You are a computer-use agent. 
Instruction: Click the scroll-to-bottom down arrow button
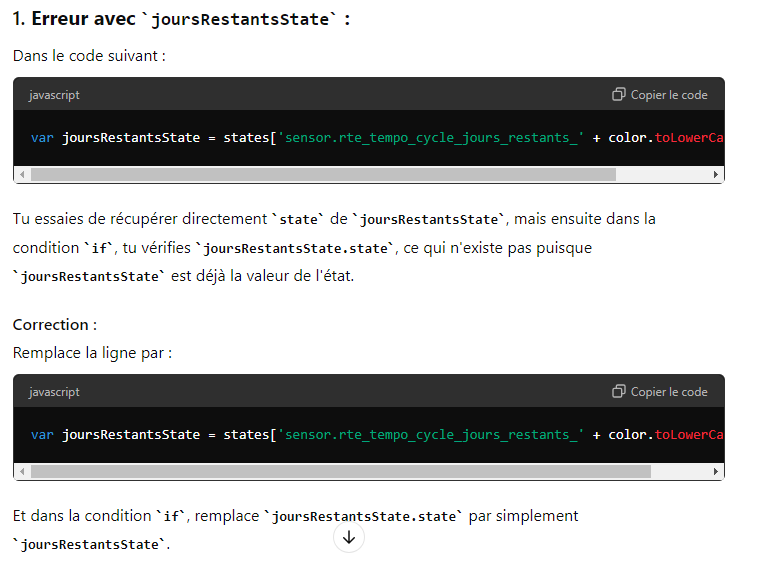point(349,538)
